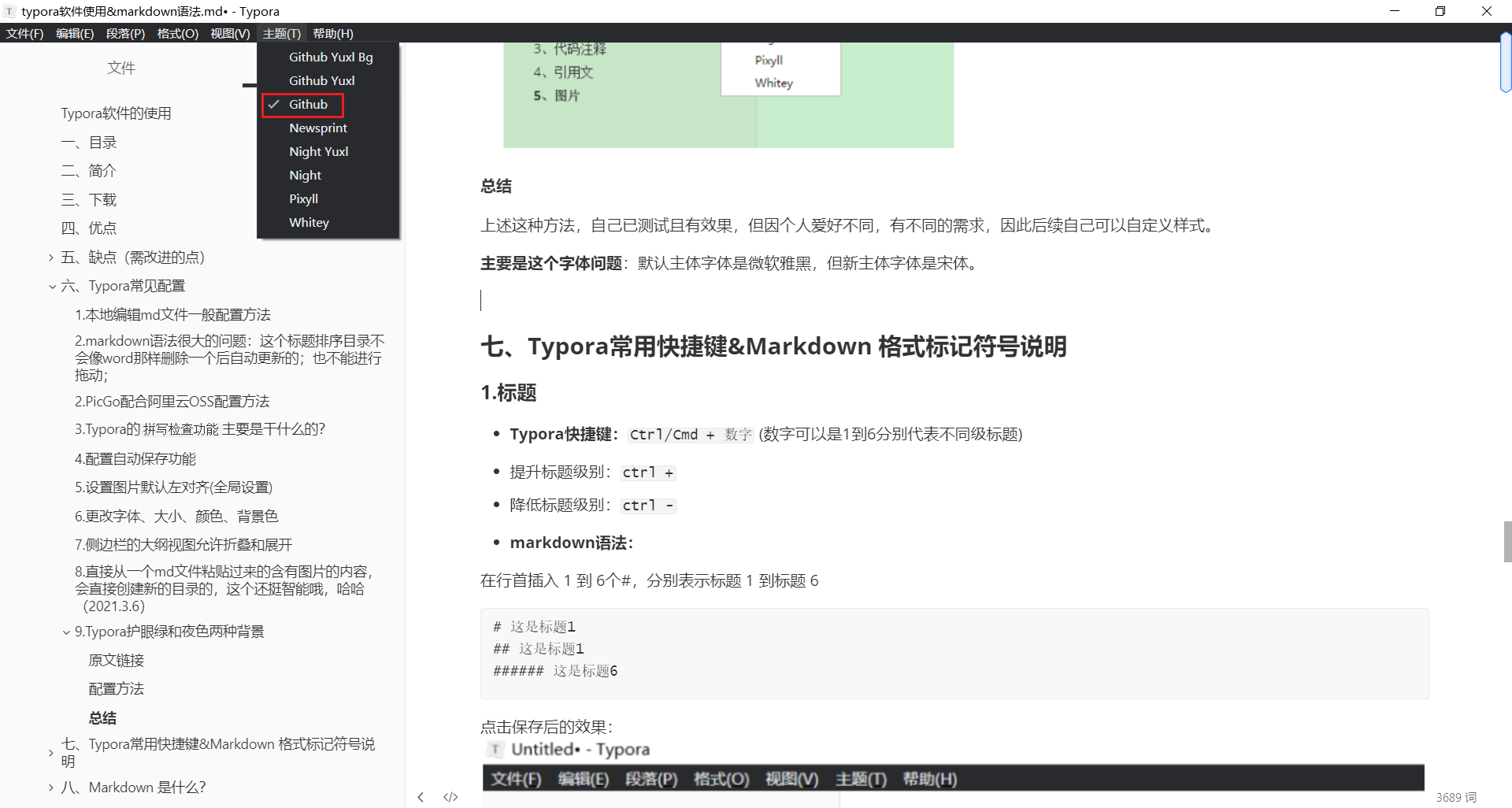Collapse the 9.Typora护眼绿和夜色两种背景 outline item
The image size is (1512, 808).
click(x=66, y=632)
